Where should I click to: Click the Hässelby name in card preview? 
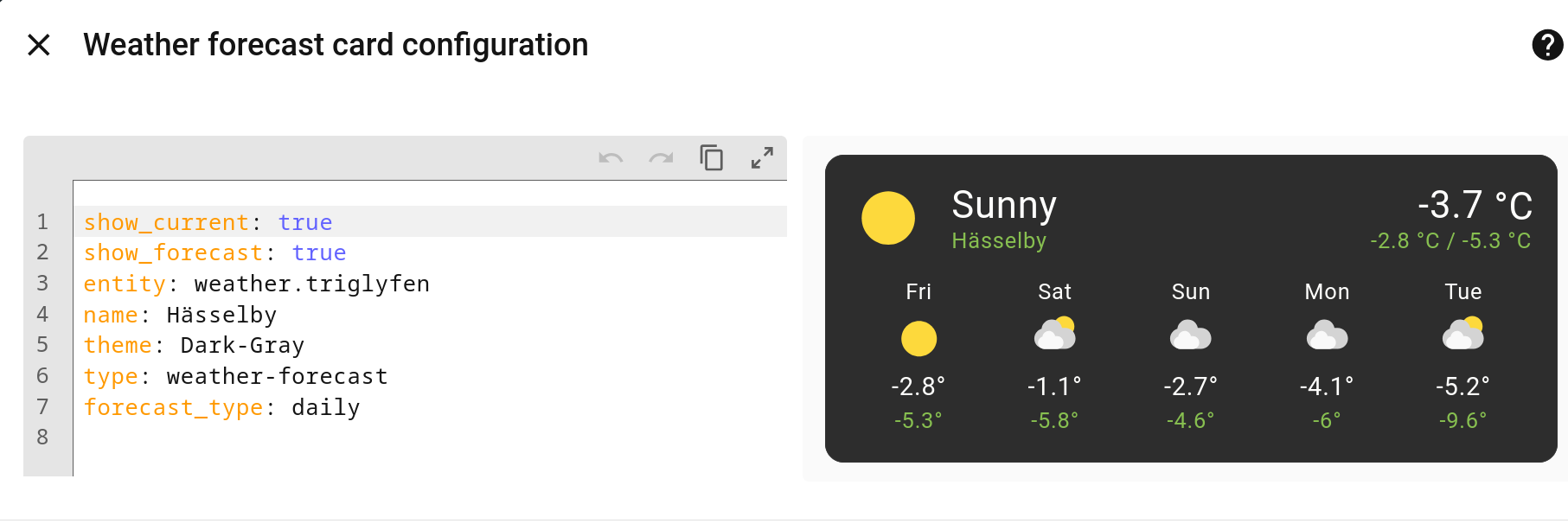click(x=999, y=241)
